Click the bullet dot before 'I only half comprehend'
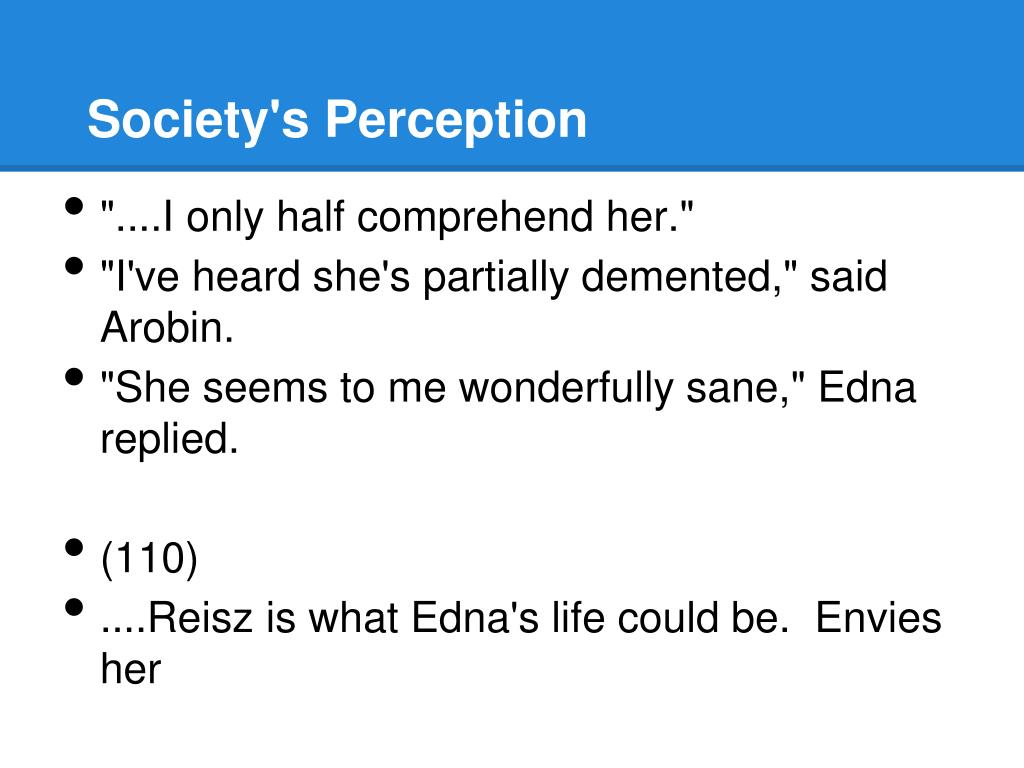The image size is (1024, 768). (74, 207)
